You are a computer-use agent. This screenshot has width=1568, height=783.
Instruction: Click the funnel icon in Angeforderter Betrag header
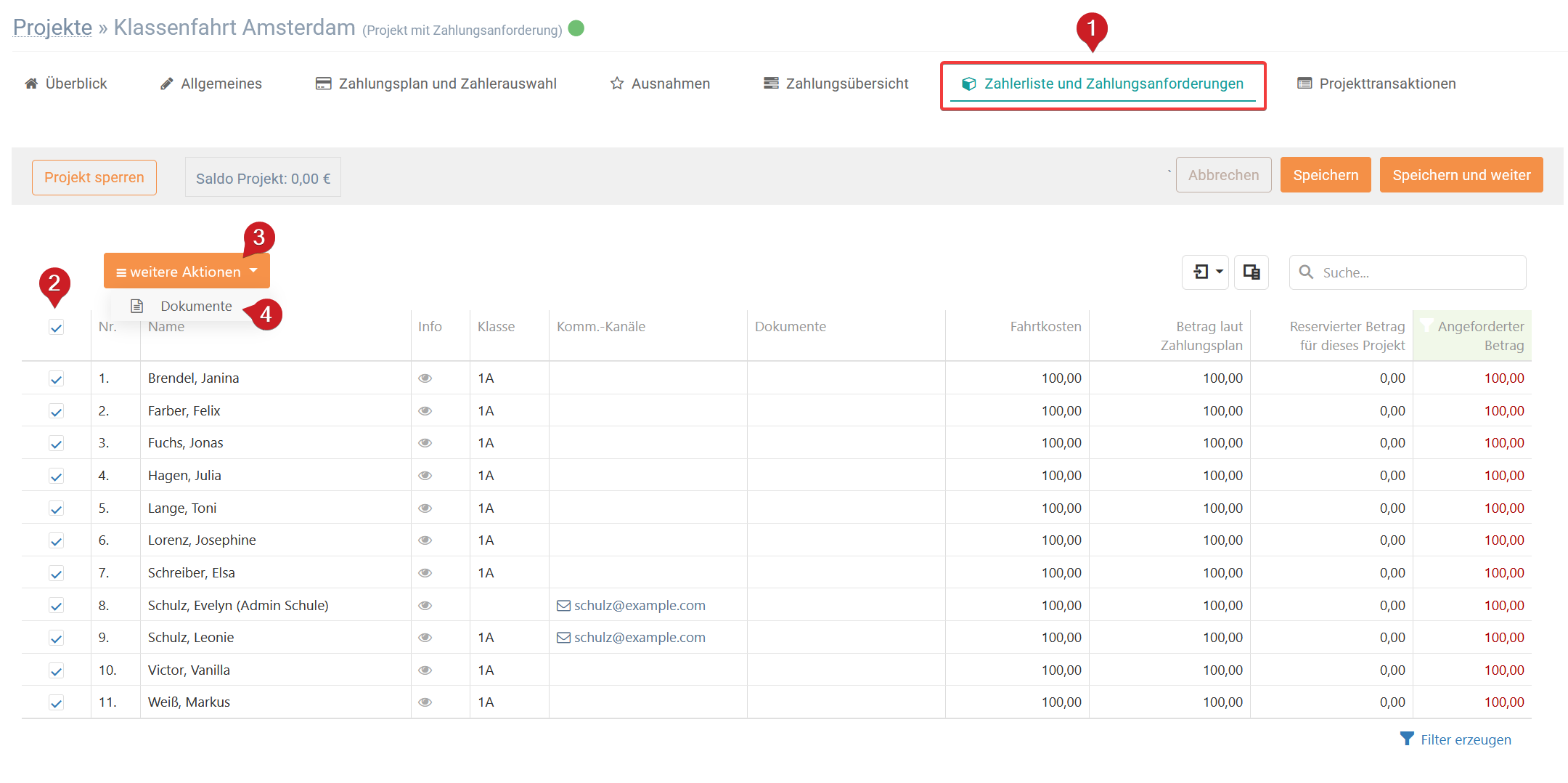pos(1426,325)
